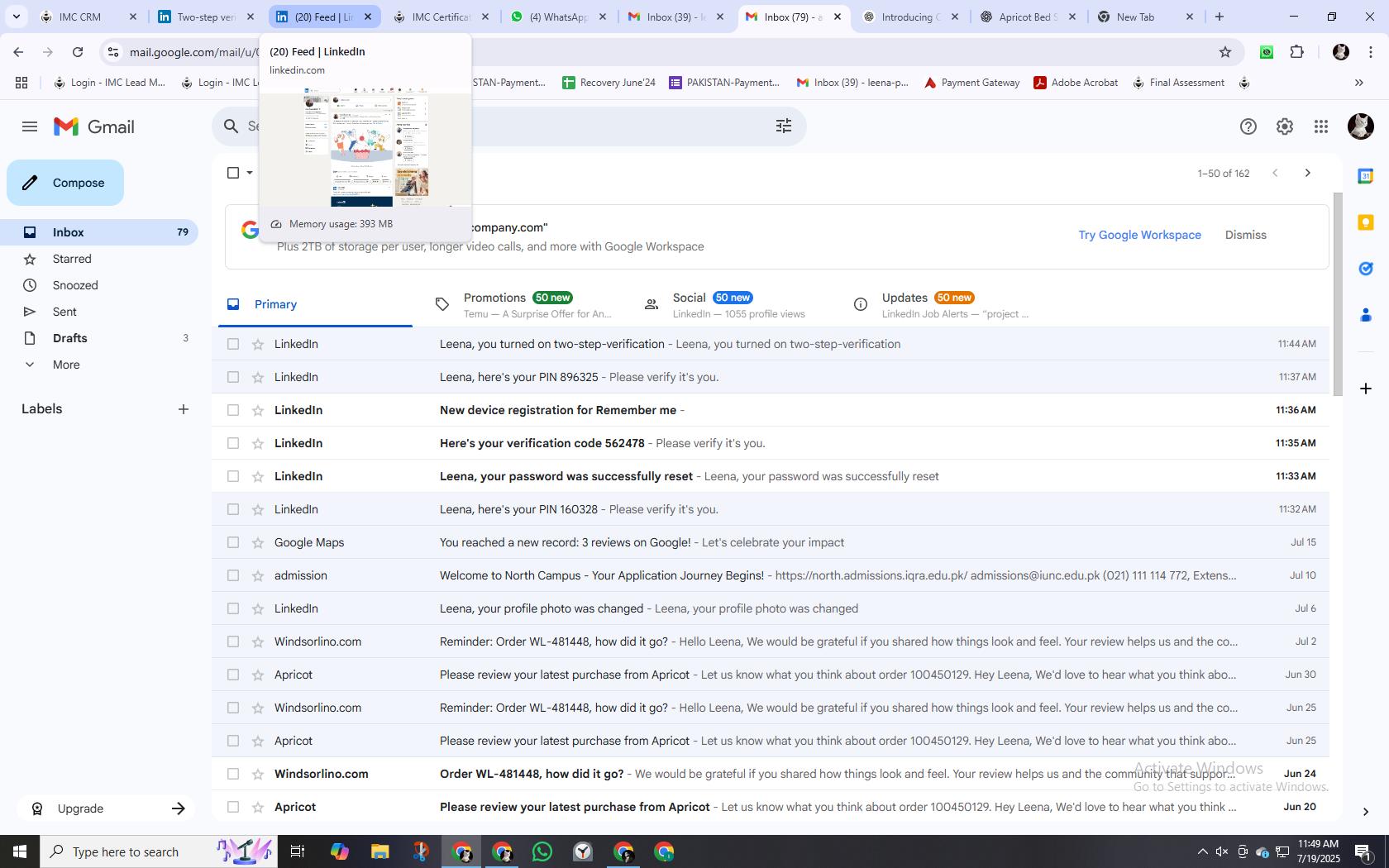Viewport: 1389px width, 868px height.
Task: Go back to the previous page
Action: point(18,52)
